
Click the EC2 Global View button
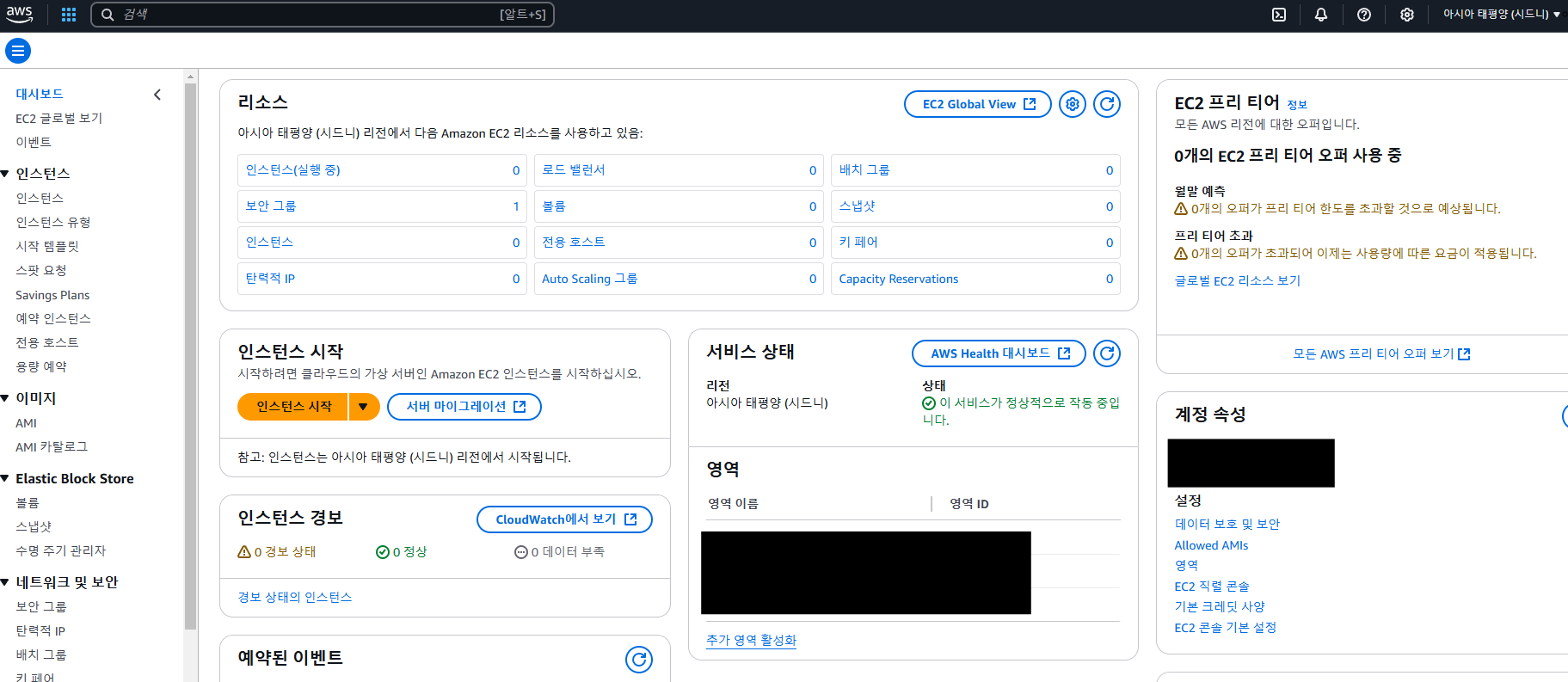click(978, 104)
